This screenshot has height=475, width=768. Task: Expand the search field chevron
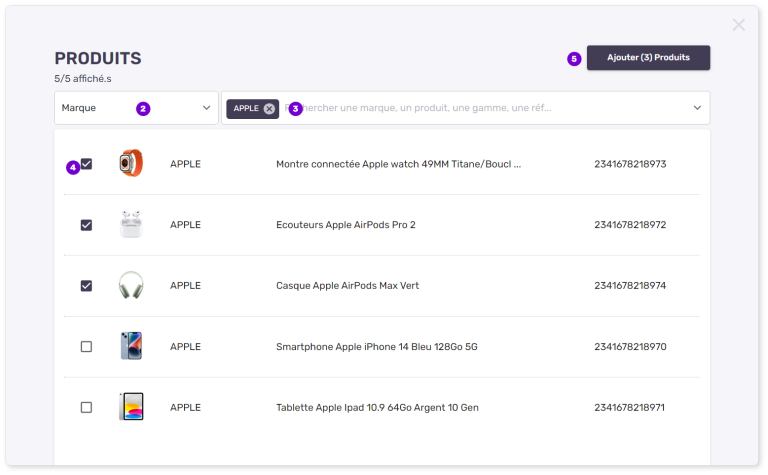tap(697, 108)
